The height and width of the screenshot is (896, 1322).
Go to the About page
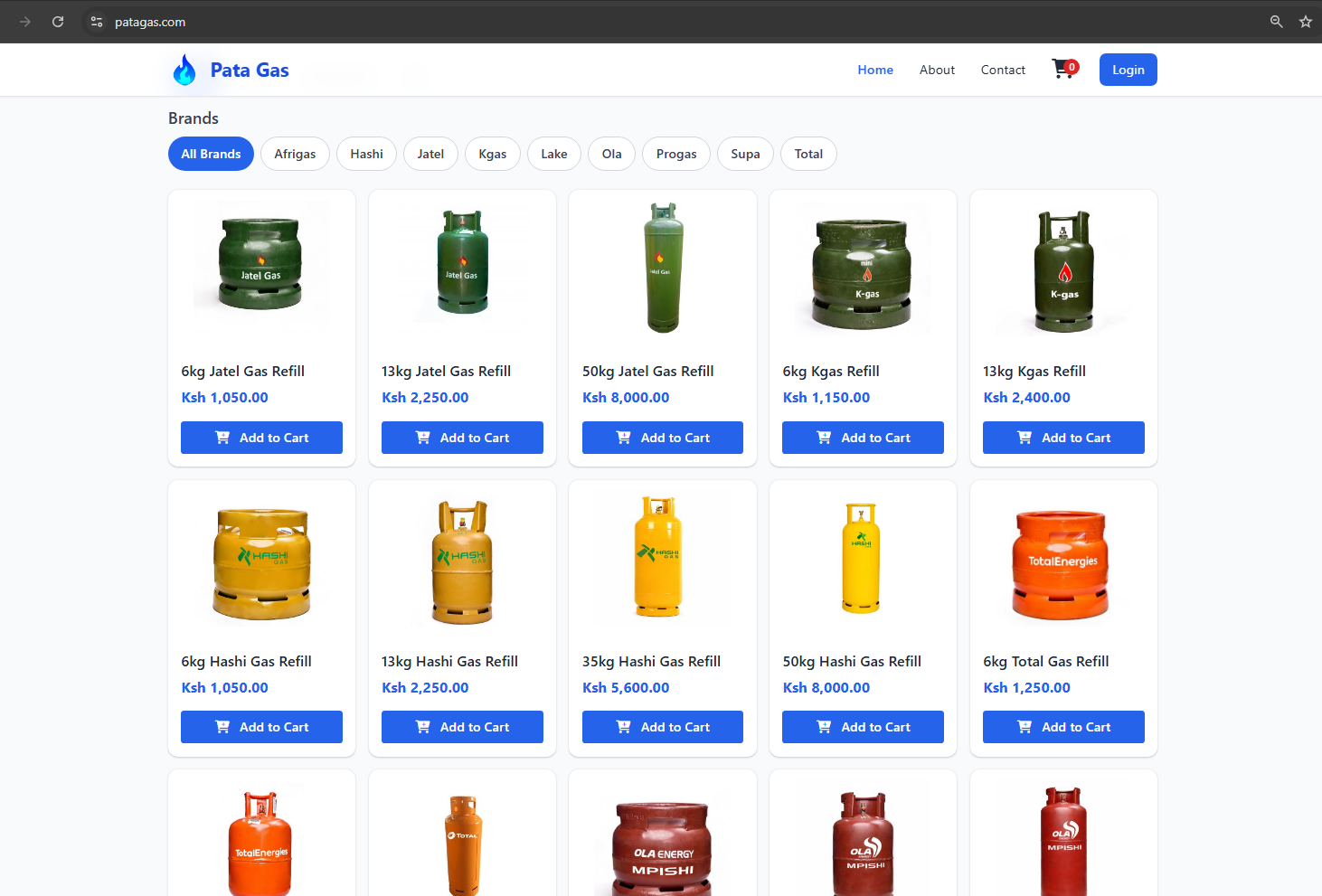937,70
